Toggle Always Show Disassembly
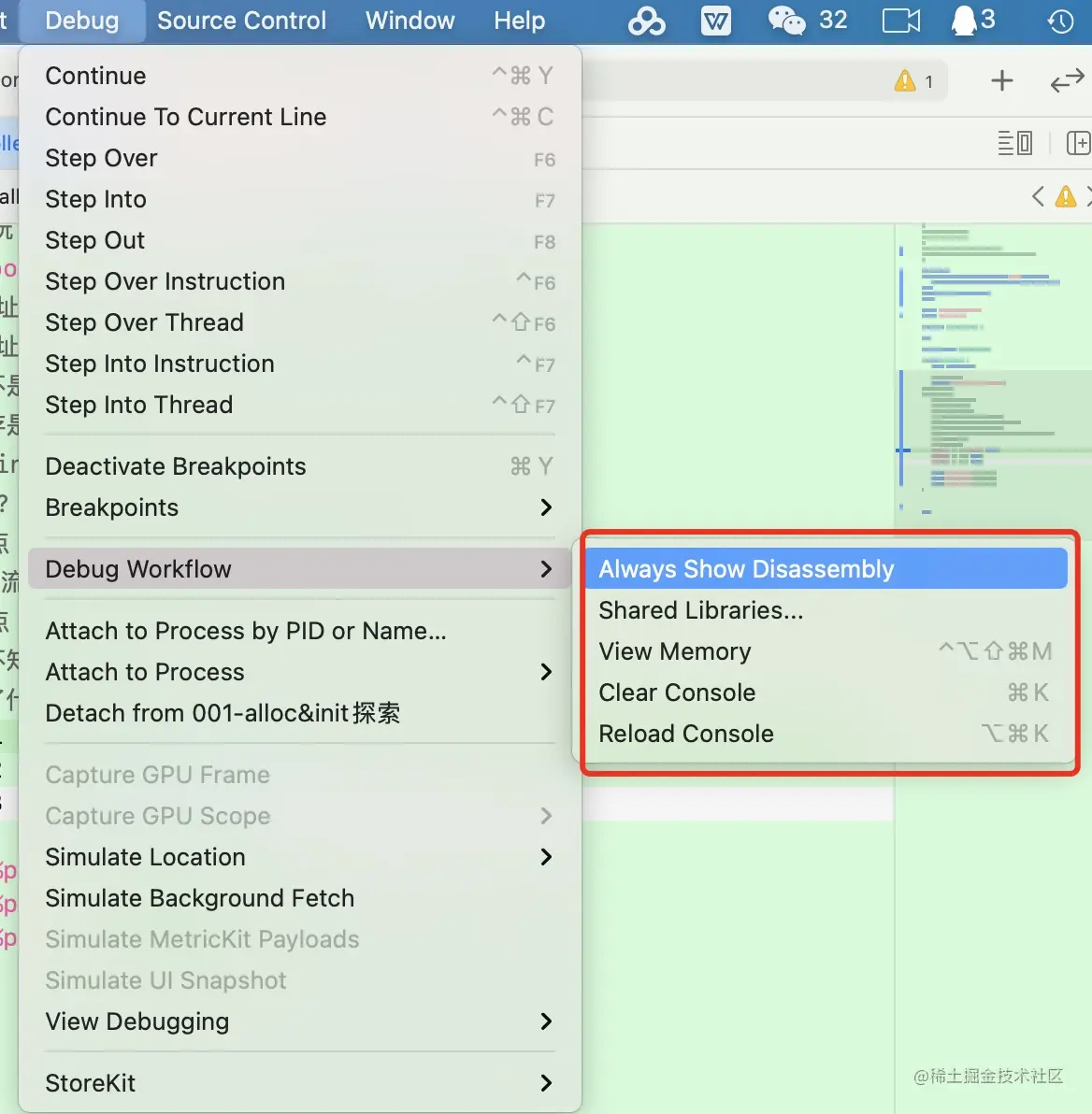This screenshot has width=1092, height=1114. tap(826, 568)
